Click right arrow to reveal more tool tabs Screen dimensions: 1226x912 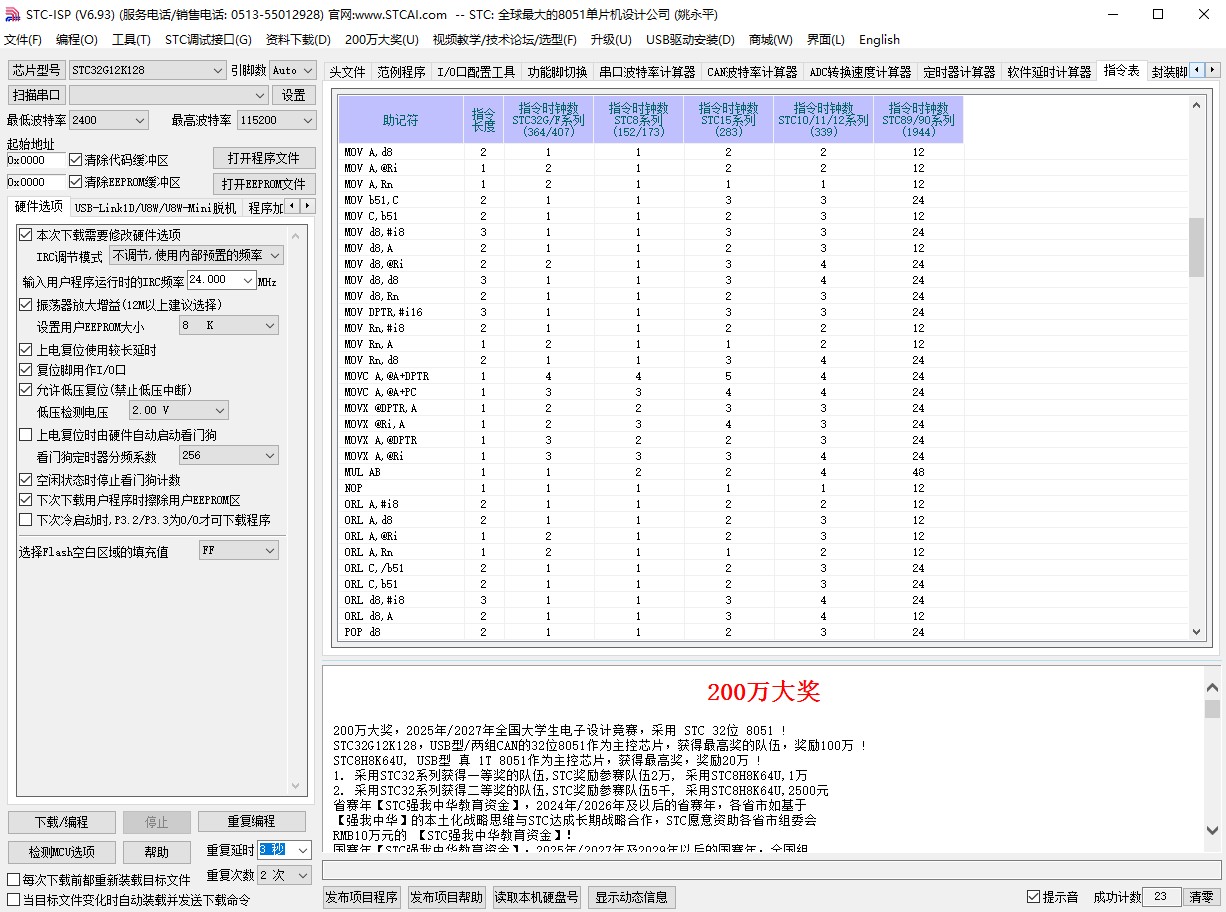point(1213,70)
